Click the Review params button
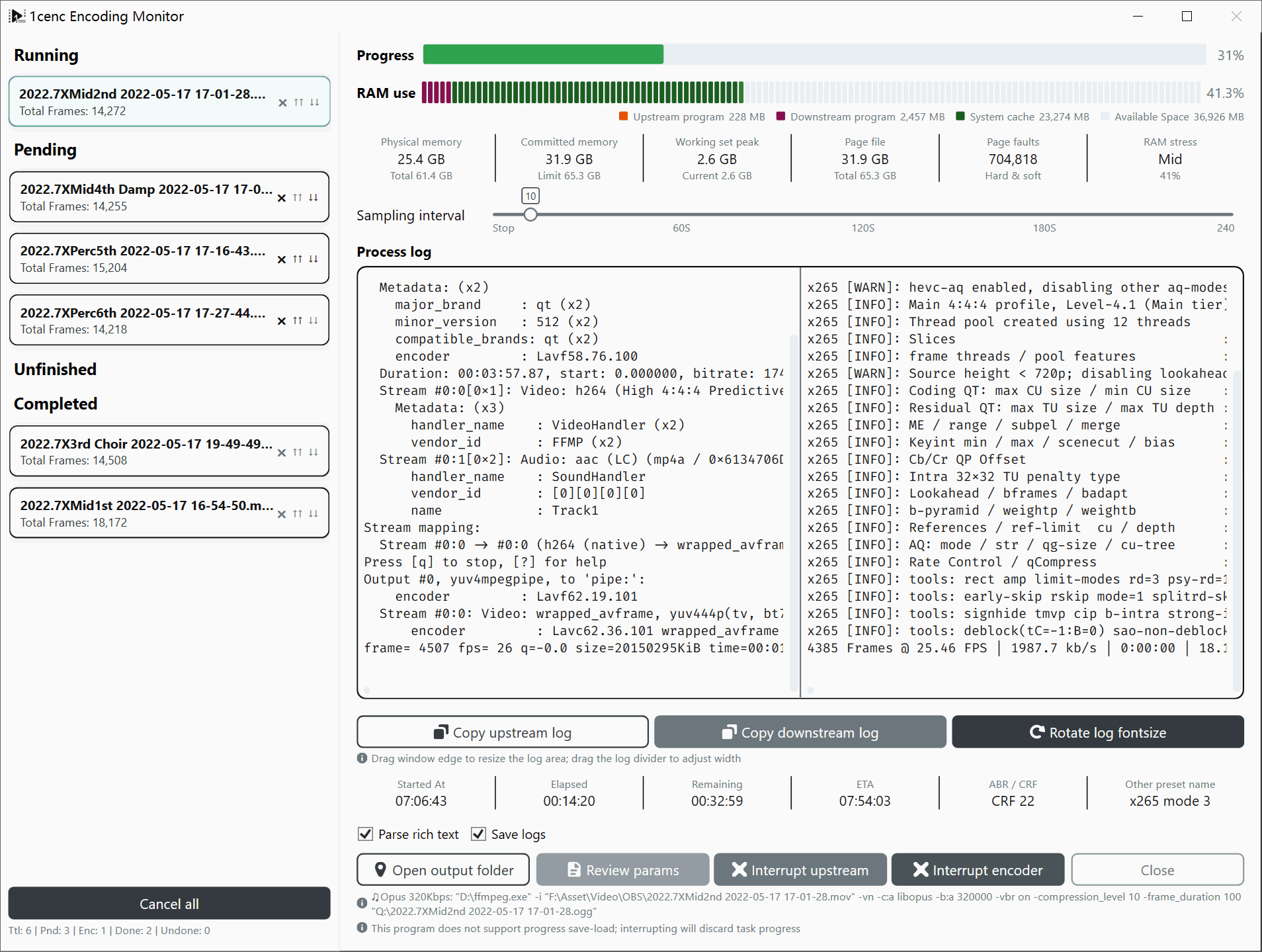 coord(623,870)
